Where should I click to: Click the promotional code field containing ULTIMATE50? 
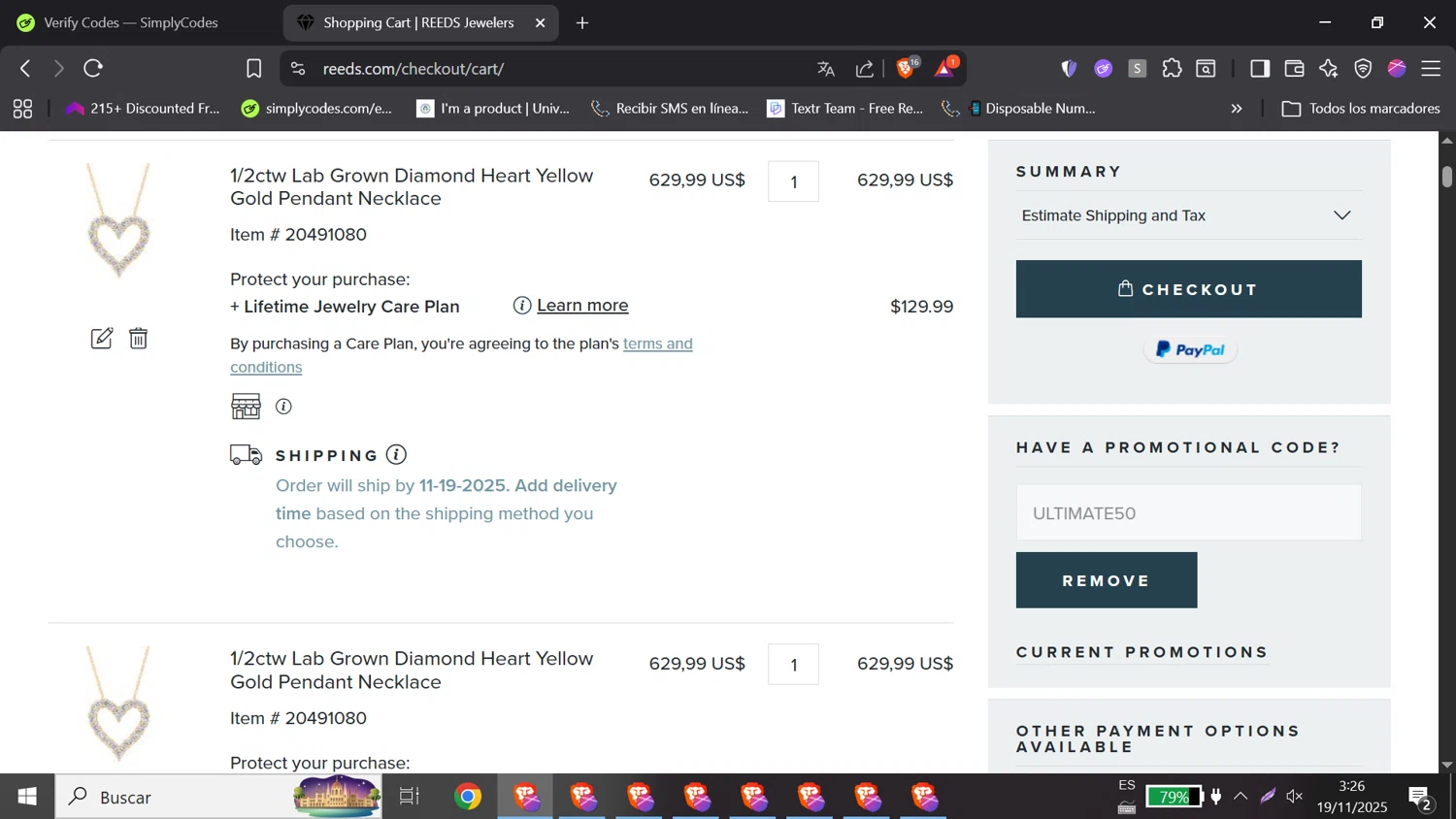point(1188,512)
